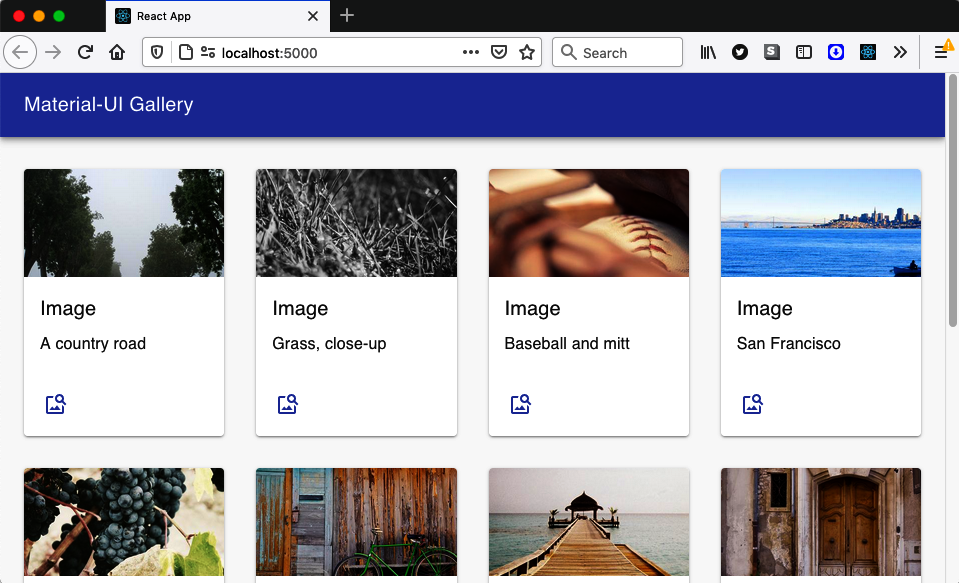
Task: Click the grapes photo thumbnail
Action: (124, 522)
